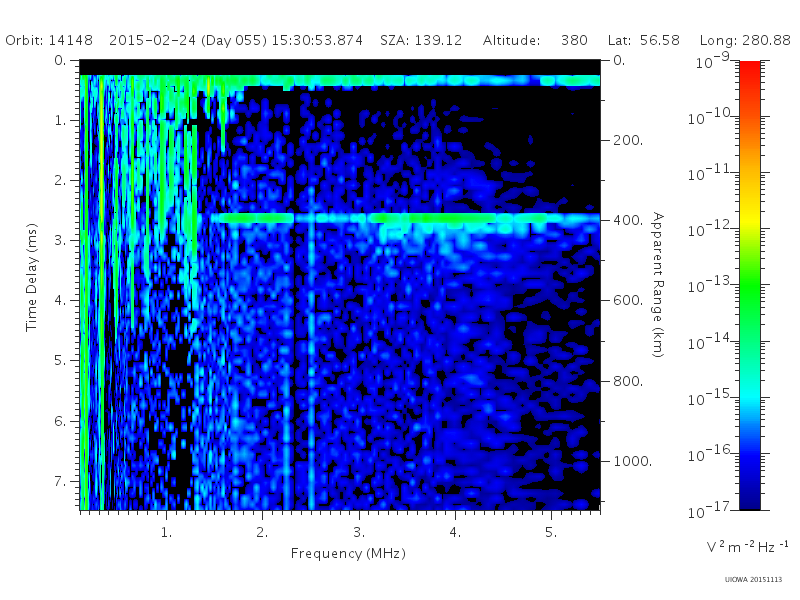Click the UIOWA 20151113 credit text
The image size is (800, 600).
point(754,580)
